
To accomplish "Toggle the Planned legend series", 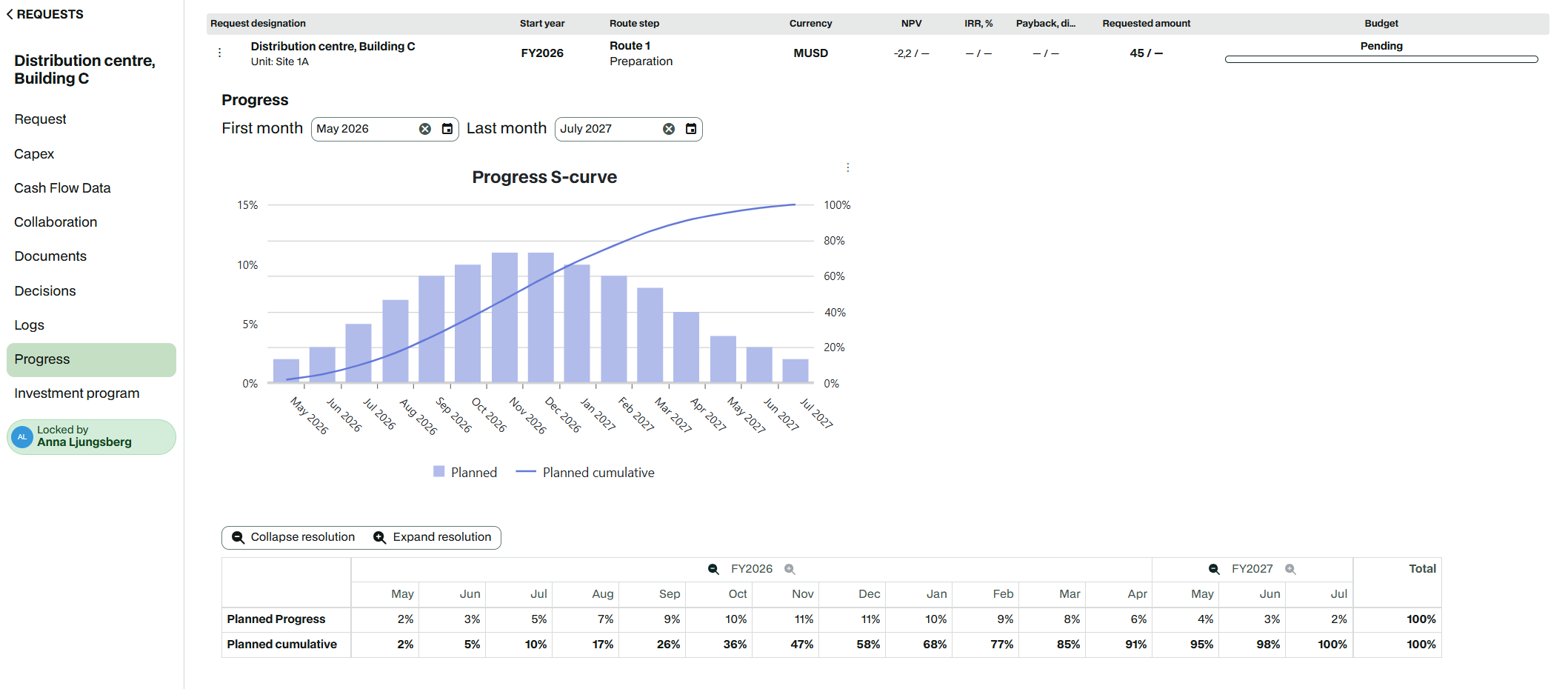I will (x=465, y=472).
